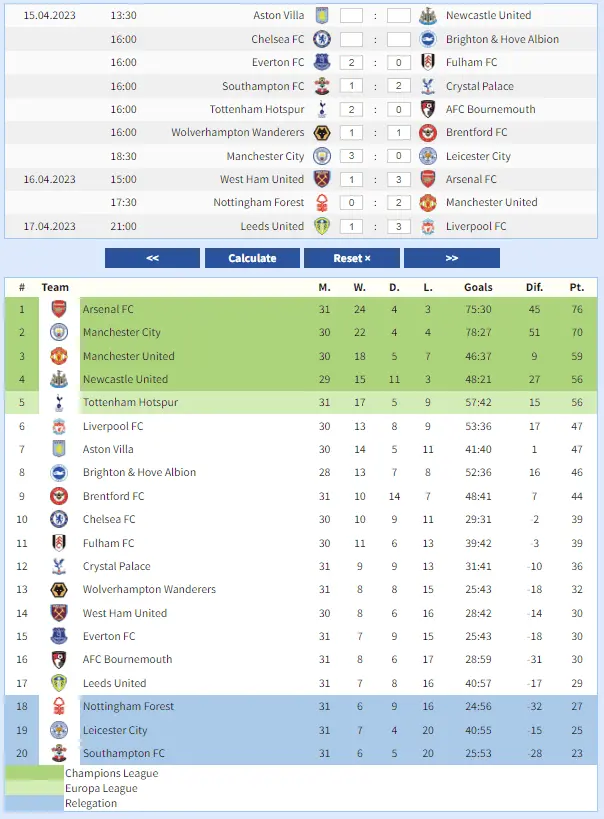The height and width of the screenshot is (819, 604).
Task: Click Arsenal FC crest in standings table
Action: point(59,309)
